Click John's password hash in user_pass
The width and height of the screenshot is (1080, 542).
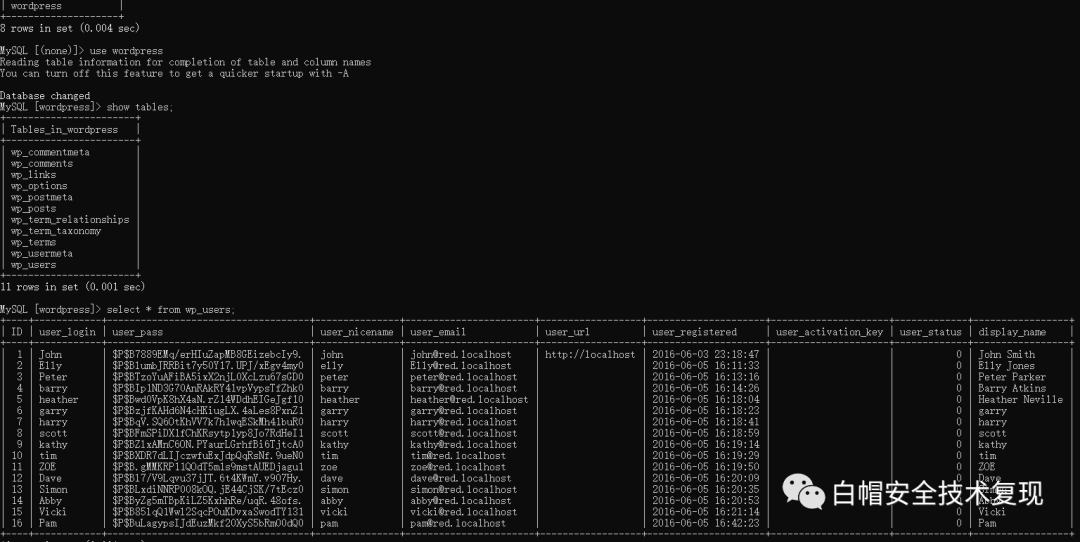pyautogui.click(x=208, y=355)
